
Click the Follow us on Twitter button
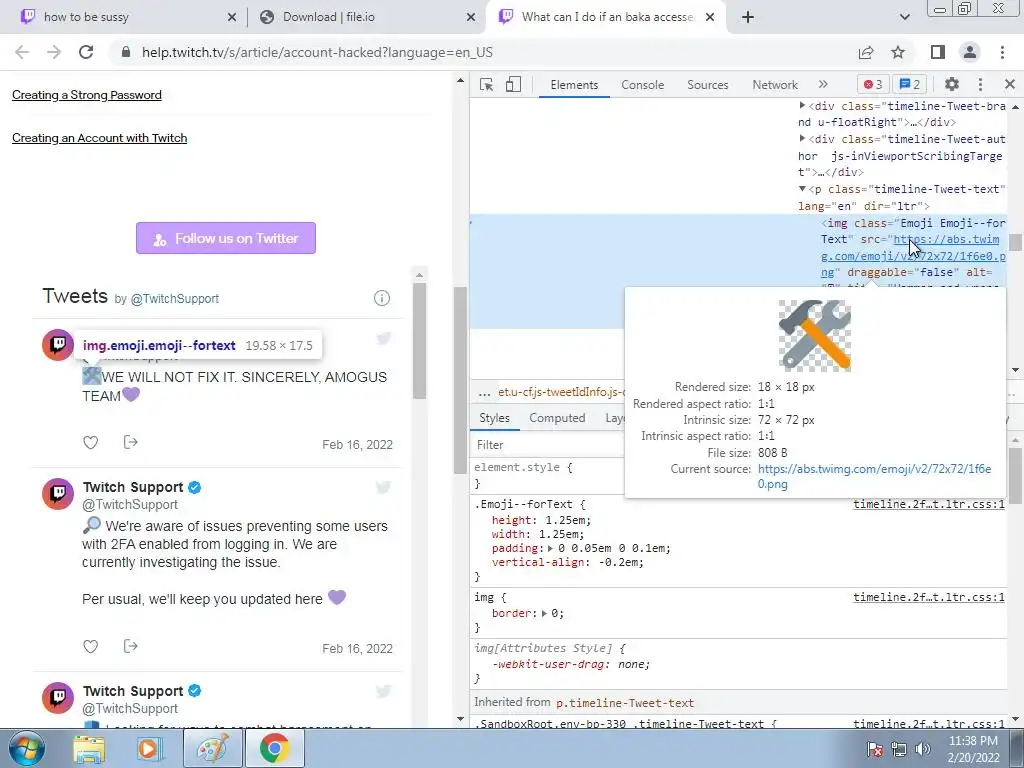(226, 238)
